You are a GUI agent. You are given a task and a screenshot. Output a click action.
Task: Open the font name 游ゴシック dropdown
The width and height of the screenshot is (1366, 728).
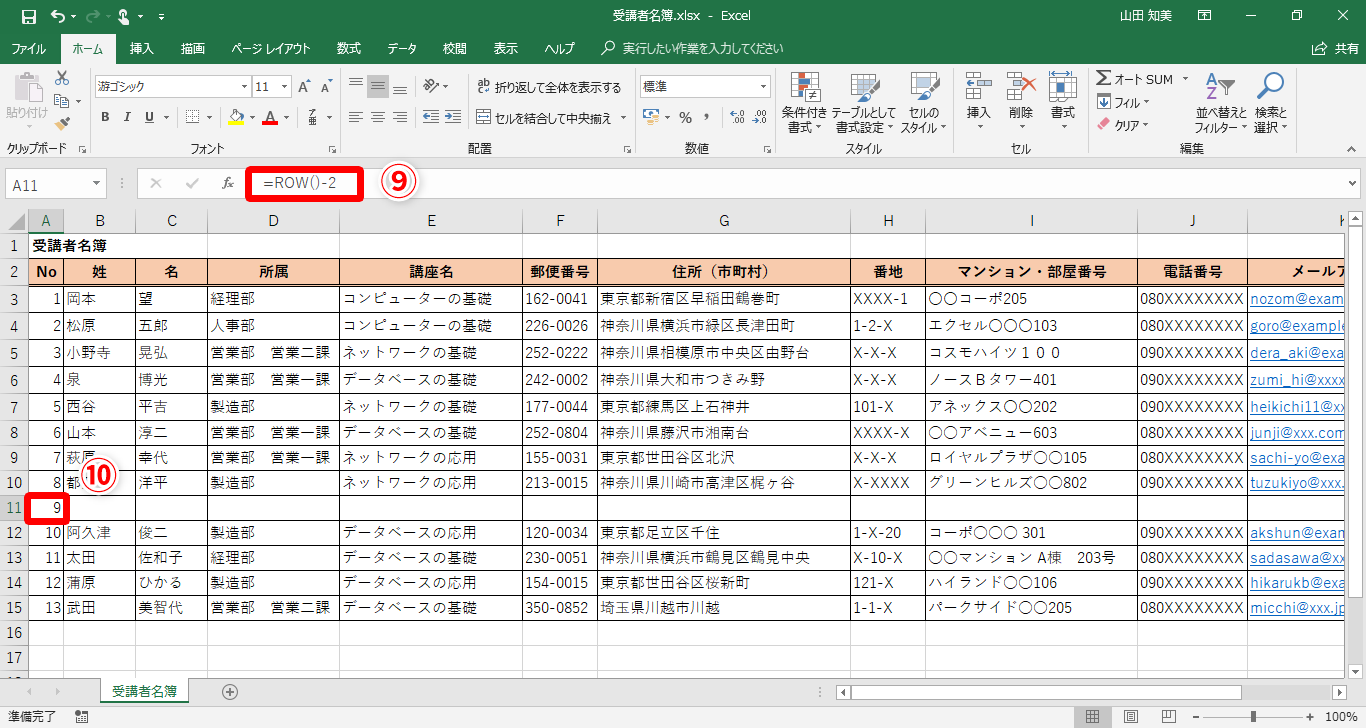[x=243, y=87]
